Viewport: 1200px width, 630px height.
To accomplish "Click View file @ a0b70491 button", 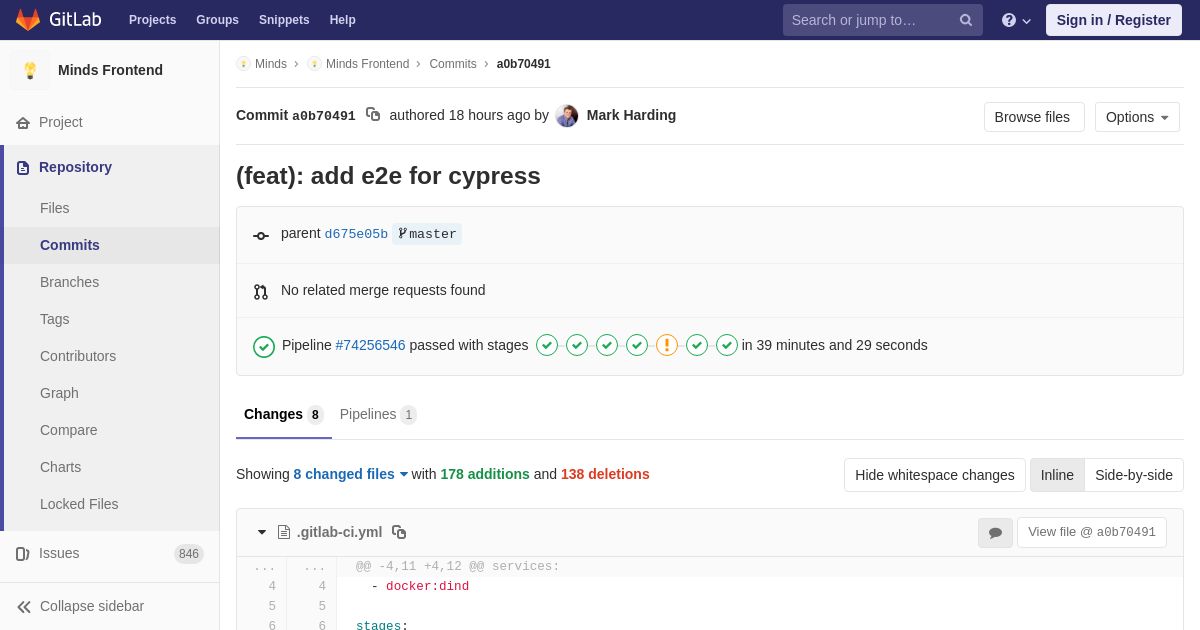I will click(x=1092, y=532).
